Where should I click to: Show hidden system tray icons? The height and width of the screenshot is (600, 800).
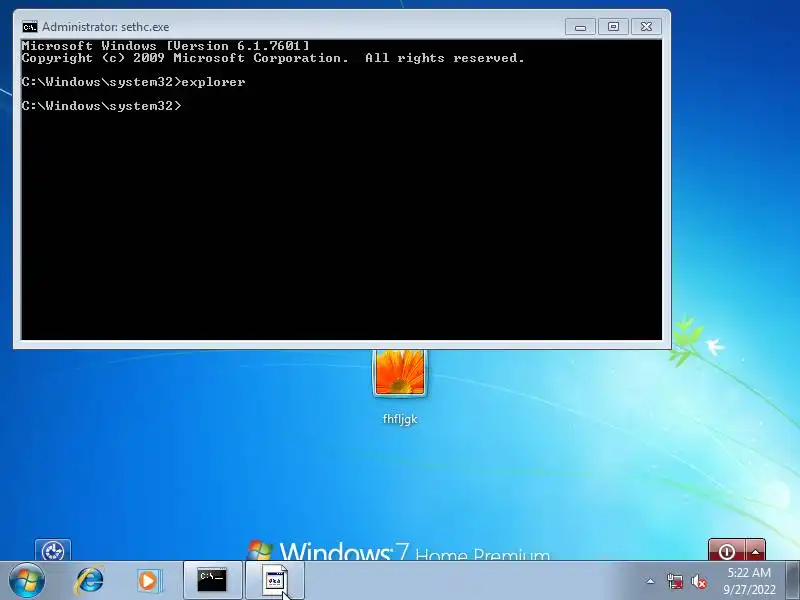click(x=650, y=581)
